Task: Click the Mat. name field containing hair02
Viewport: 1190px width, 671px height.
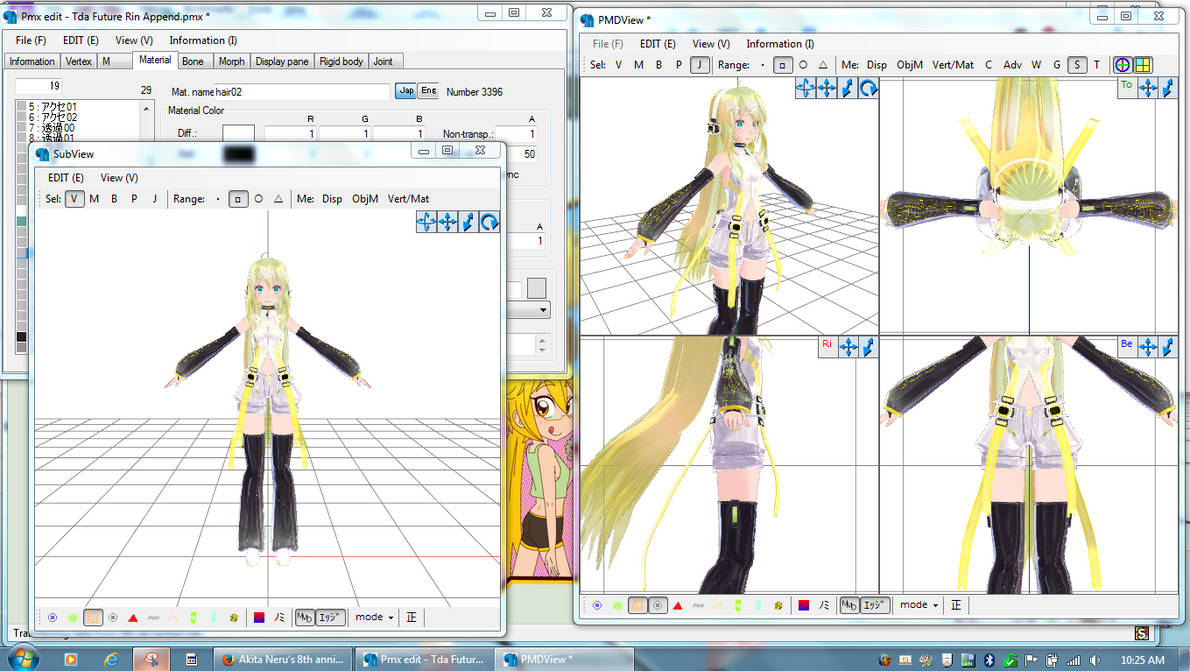Action: coord(301,92)
